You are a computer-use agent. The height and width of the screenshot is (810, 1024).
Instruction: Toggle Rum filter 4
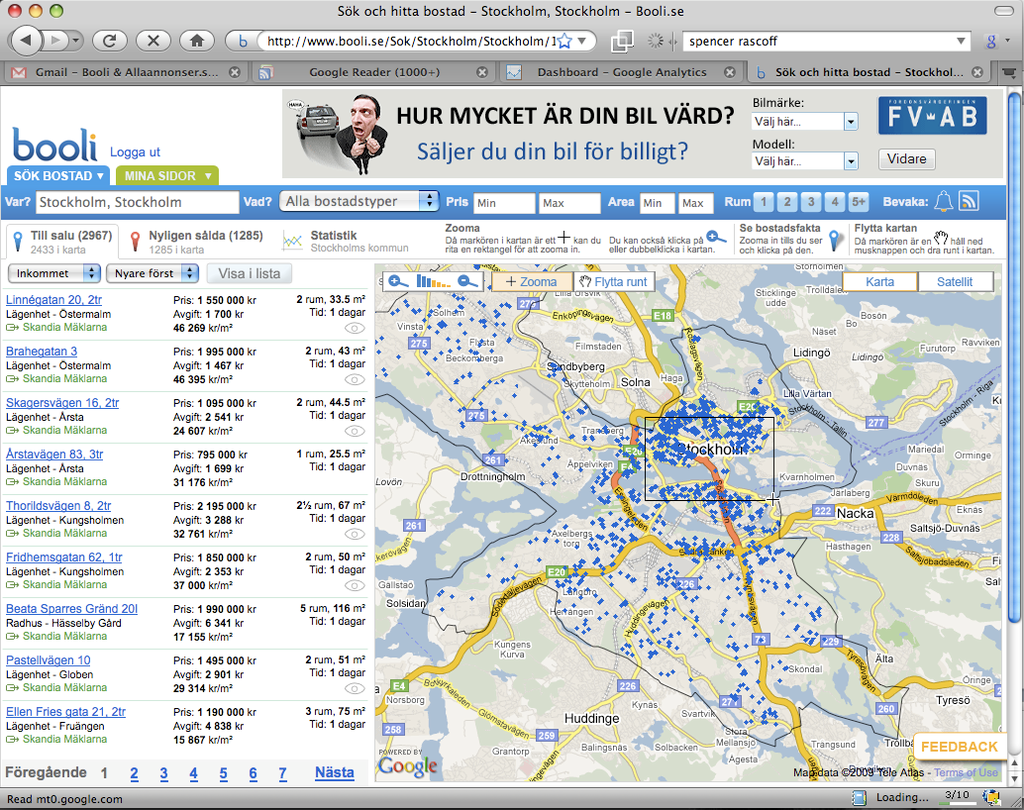[835, 202]
